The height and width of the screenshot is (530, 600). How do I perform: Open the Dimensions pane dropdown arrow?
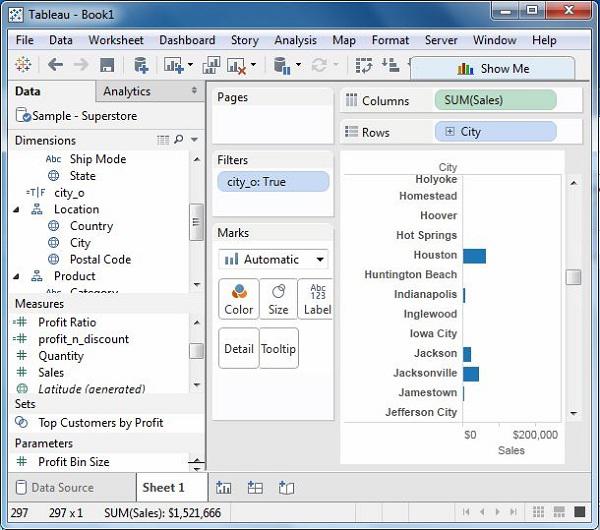194,140
